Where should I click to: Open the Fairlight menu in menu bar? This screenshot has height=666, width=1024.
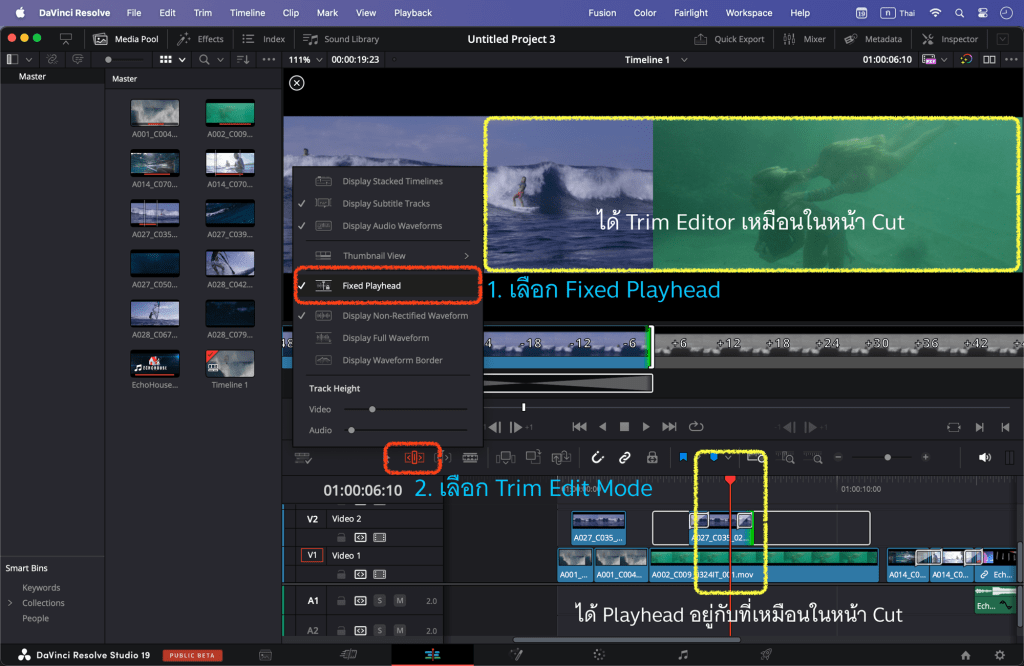691,13
